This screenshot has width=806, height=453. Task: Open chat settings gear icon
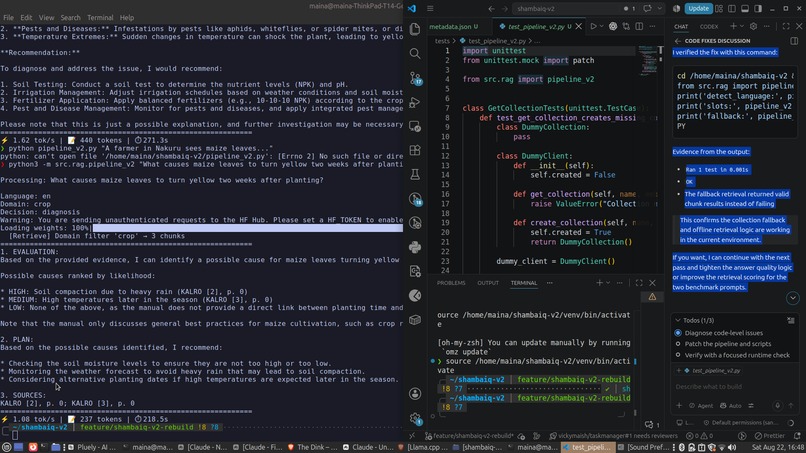click(753, 26)
